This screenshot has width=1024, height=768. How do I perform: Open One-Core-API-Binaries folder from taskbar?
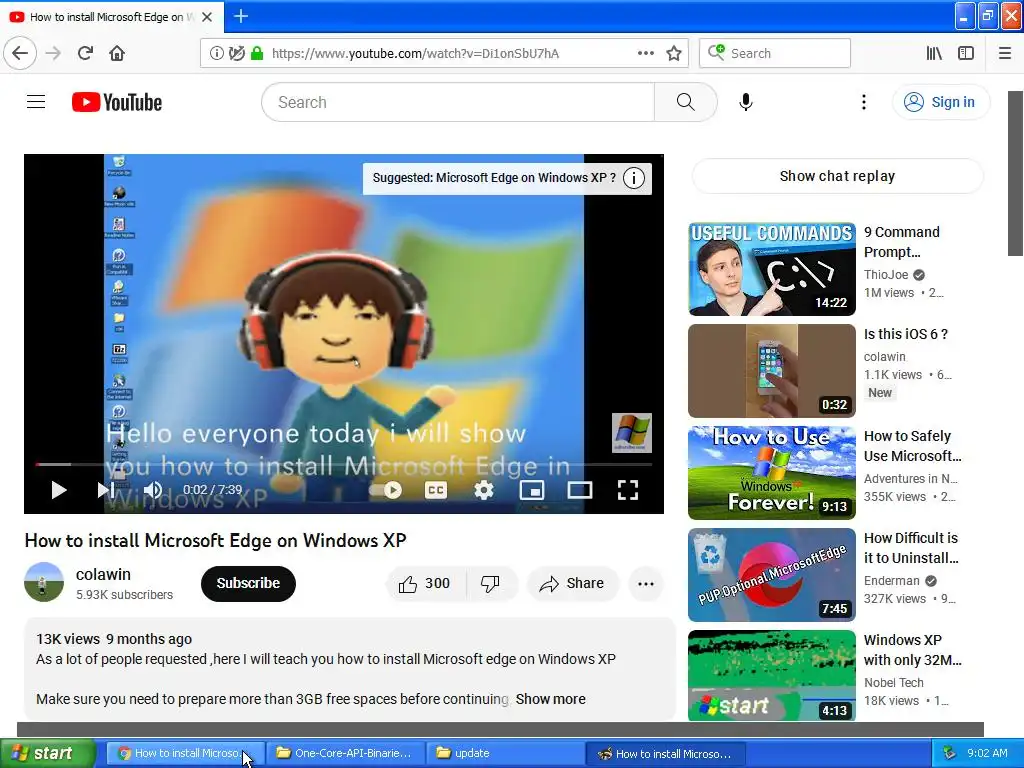pos(345,753)
